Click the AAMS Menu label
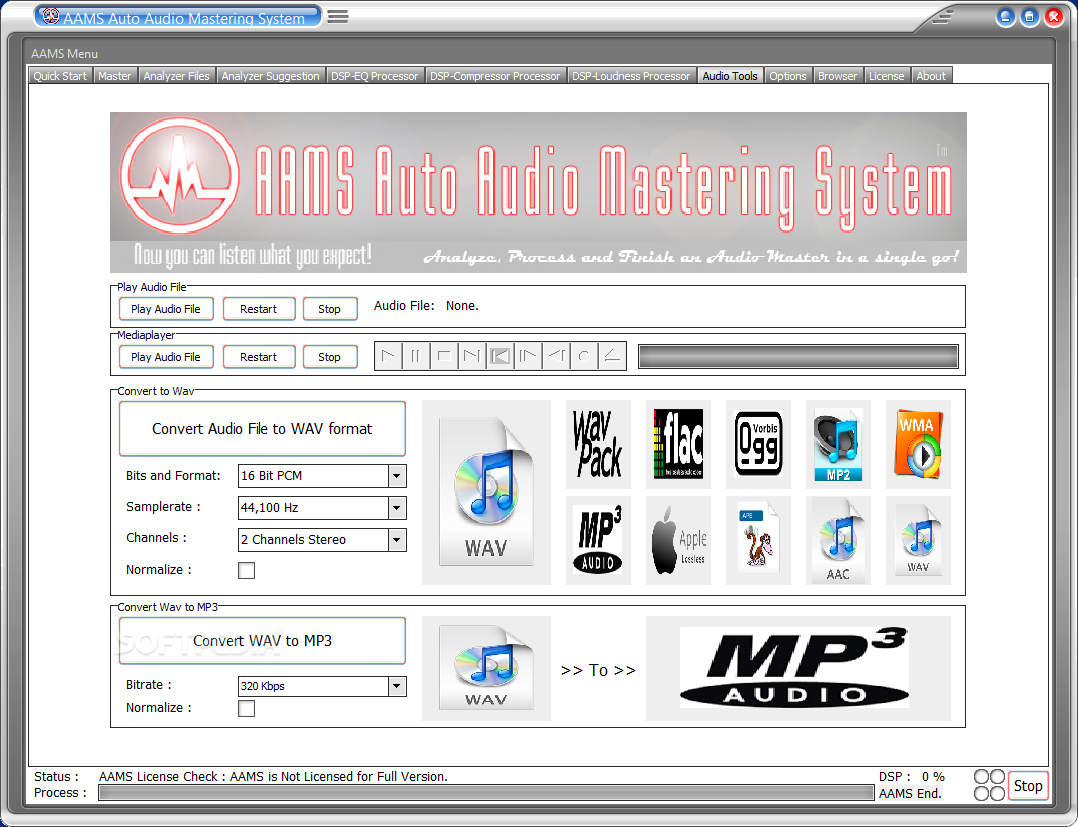Image resolution: width=1078 pixels, height=827 pixels. pyautogui.click(x=65, y=54)
